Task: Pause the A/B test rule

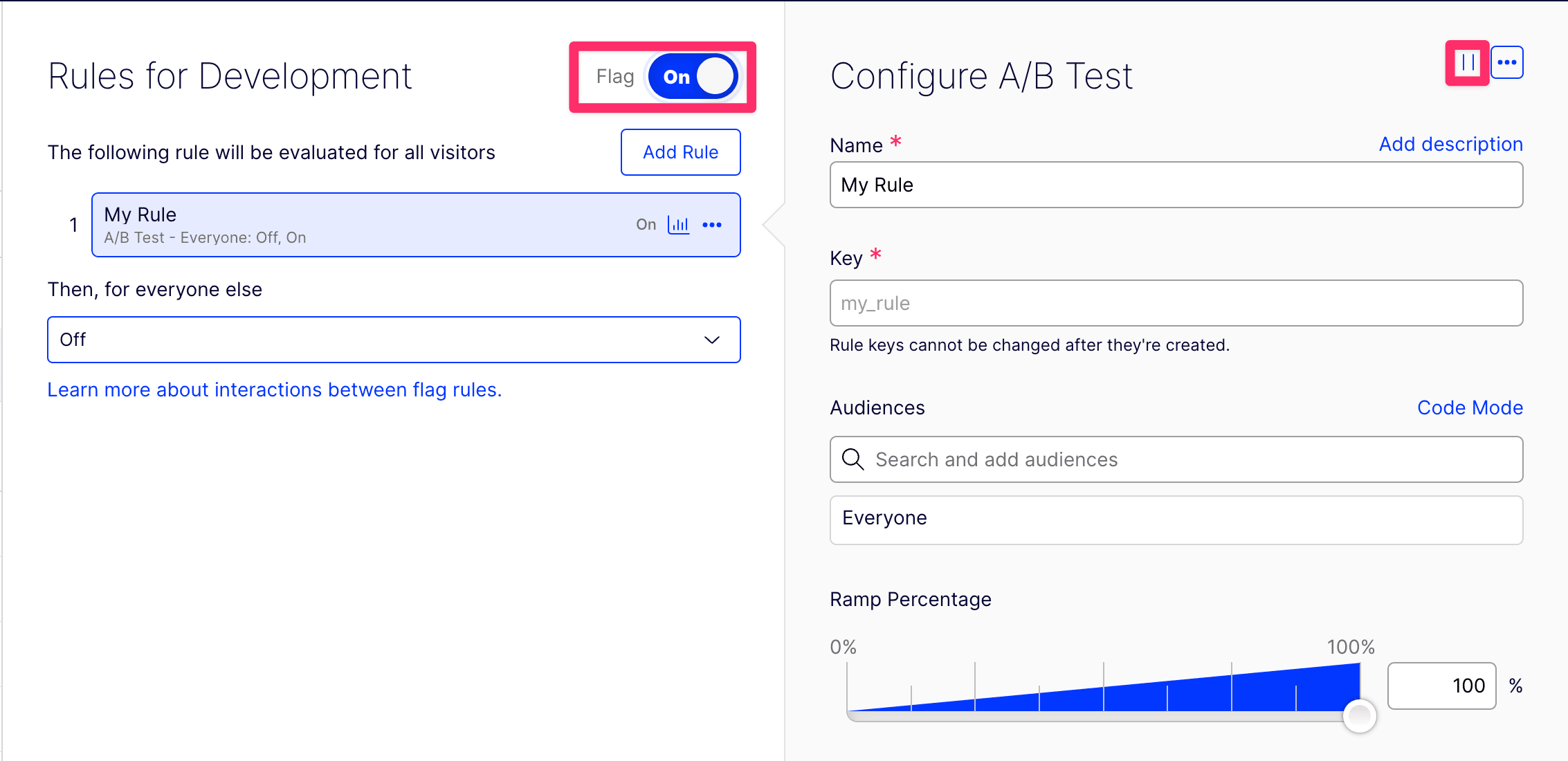Action: tap(1467, 63)
